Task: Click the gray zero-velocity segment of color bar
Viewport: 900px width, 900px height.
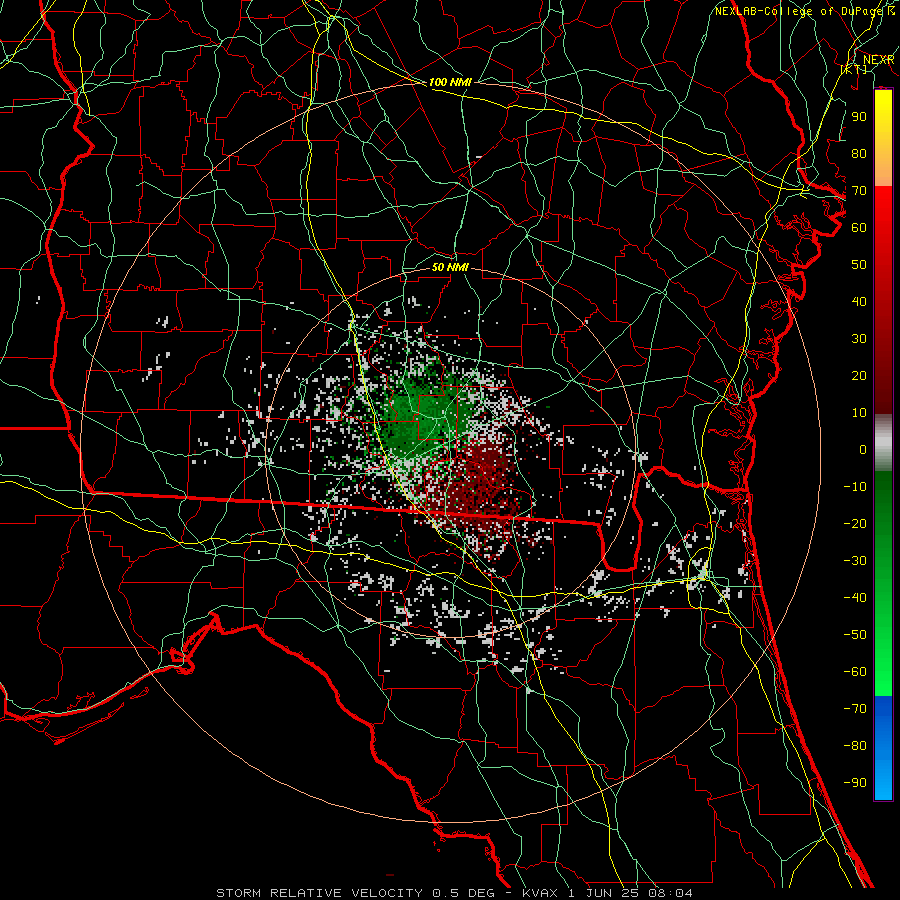Action: coord(883,443)
